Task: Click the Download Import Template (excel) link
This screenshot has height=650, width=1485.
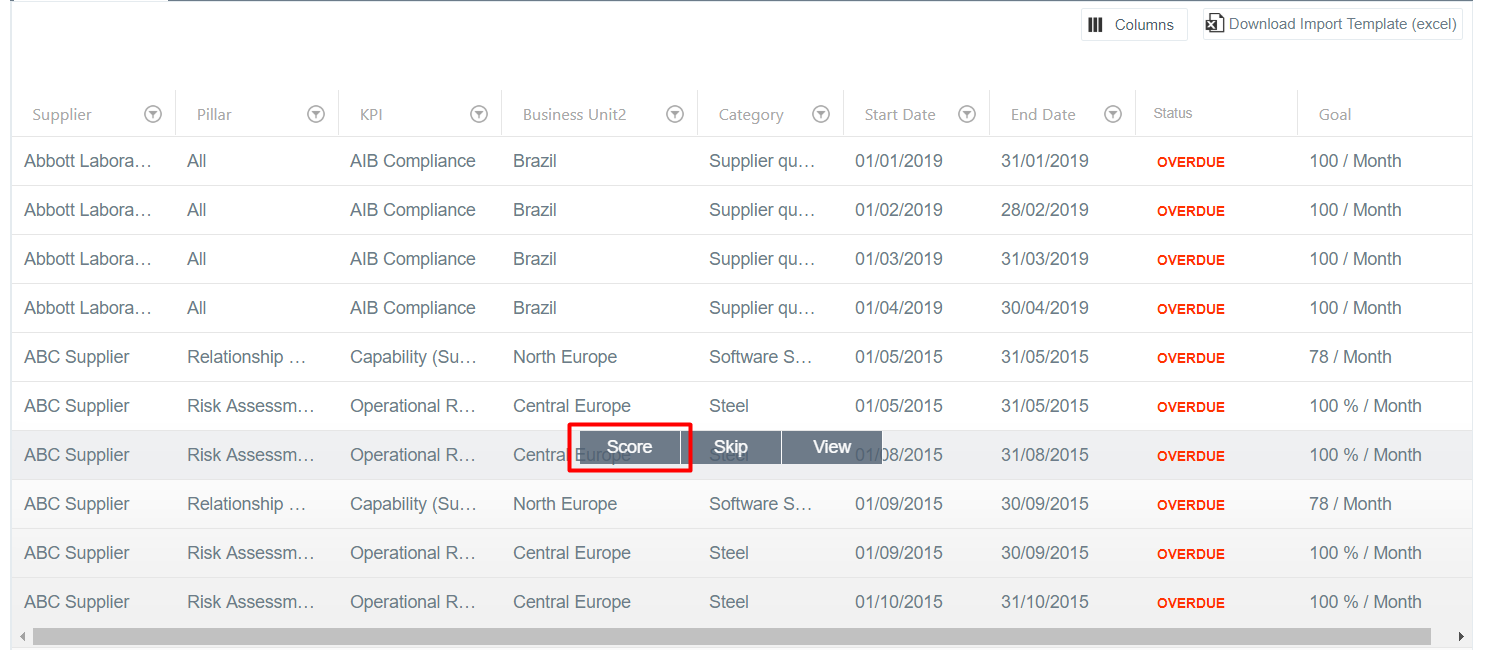Action: (x=1342, y=24)
